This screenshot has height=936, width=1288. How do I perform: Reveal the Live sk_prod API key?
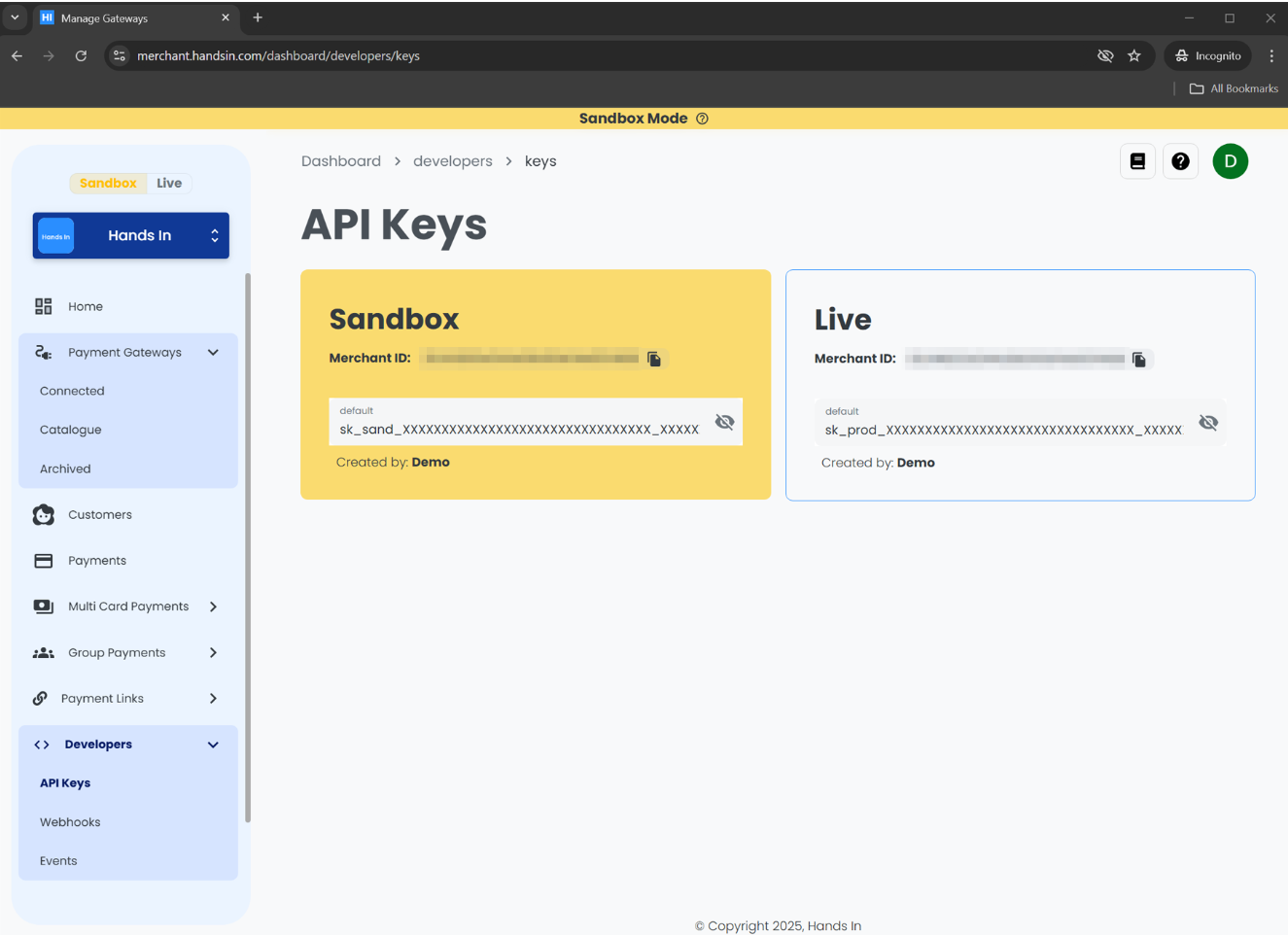click(1208, 423)
